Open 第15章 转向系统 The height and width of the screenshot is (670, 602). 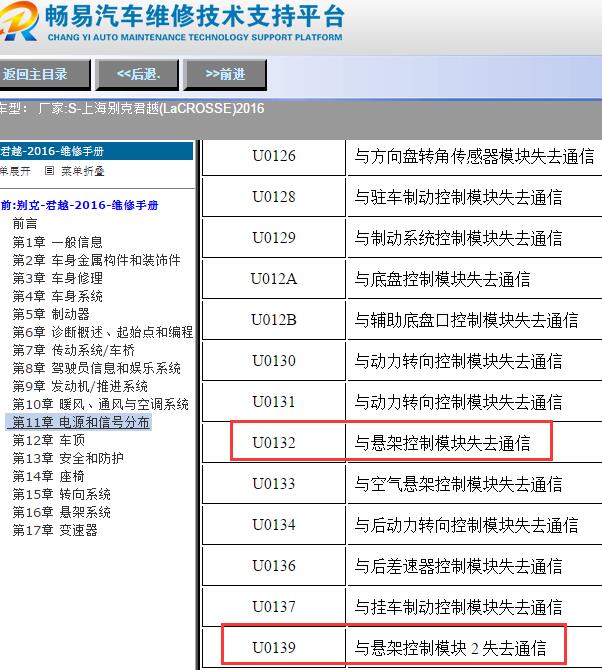(62, 494)
